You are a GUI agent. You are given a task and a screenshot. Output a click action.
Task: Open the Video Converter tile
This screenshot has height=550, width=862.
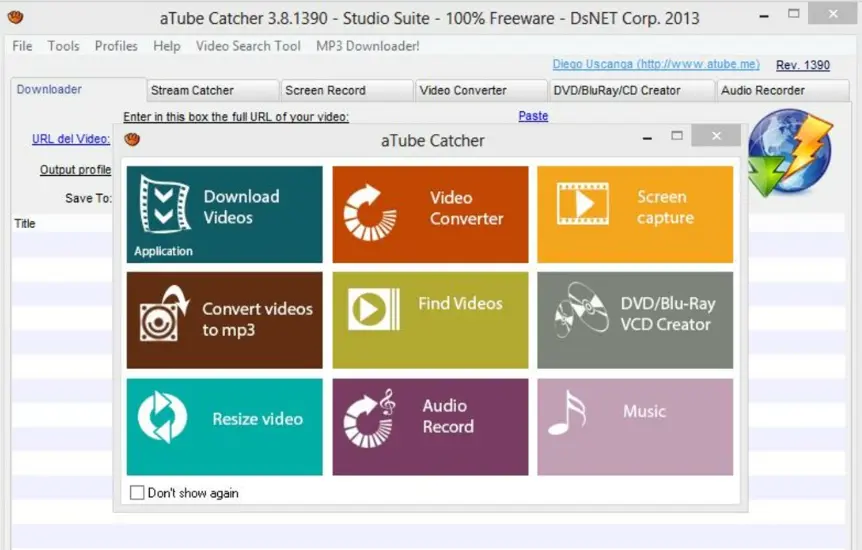point(430,214)
